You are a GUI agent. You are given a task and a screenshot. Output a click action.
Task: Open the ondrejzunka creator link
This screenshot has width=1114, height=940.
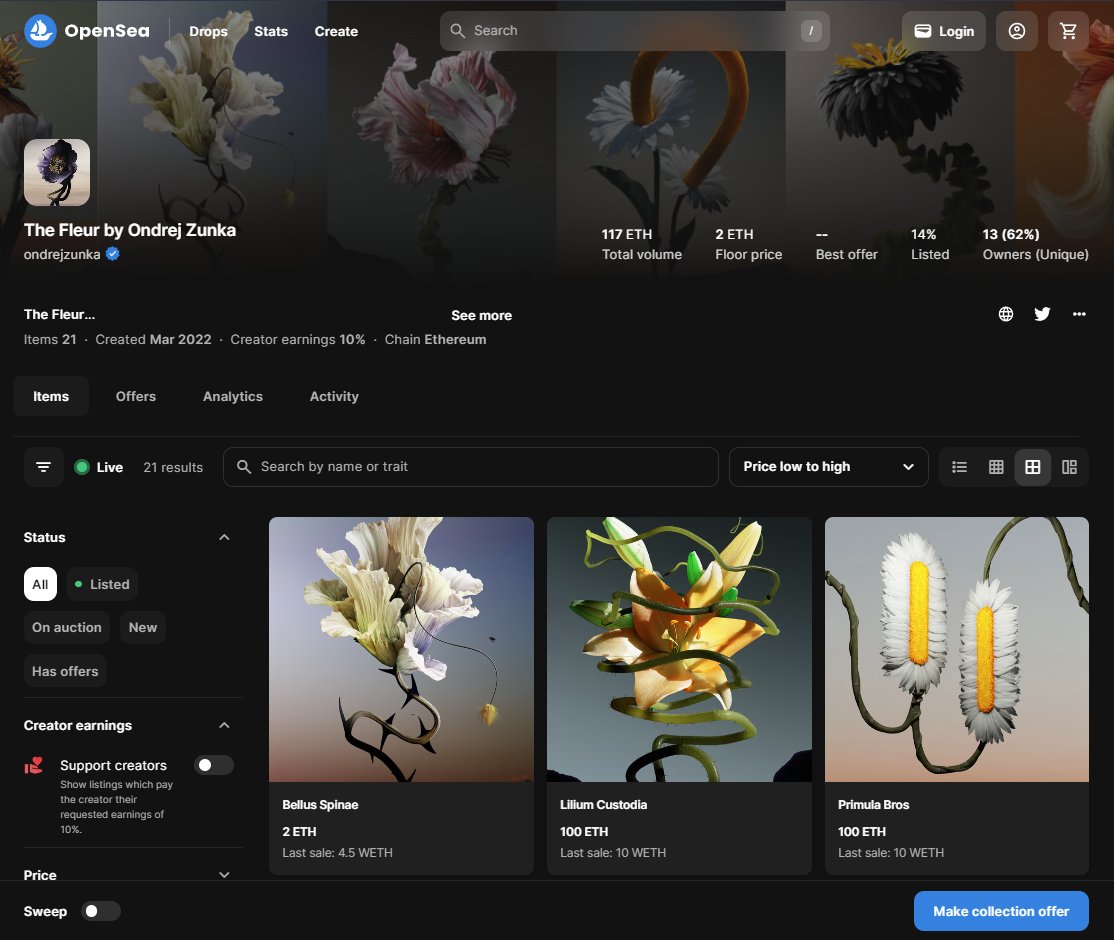click(x=62, y=254)
